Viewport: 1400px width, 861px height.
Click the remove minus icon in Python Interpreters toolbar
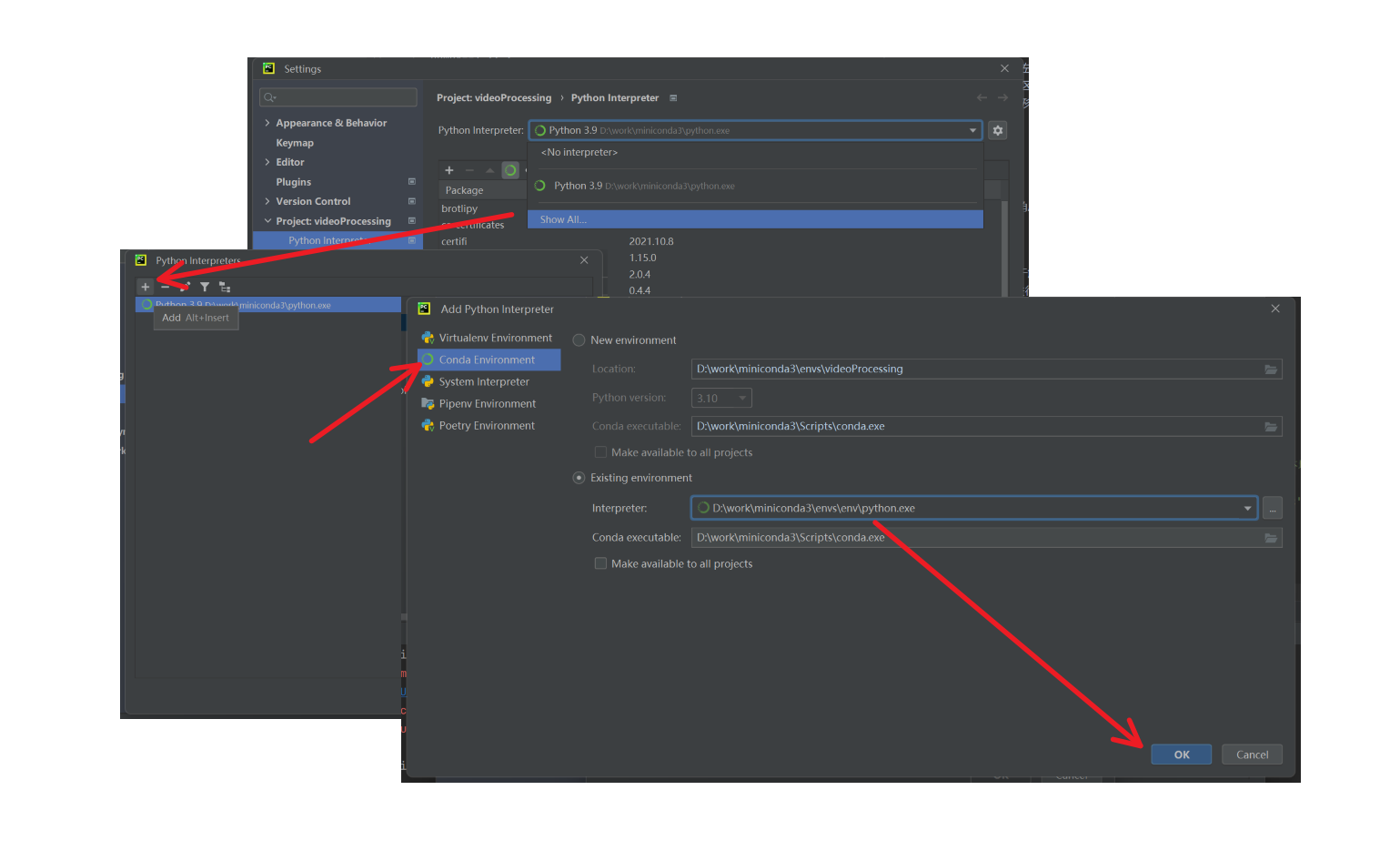[165, 287]
